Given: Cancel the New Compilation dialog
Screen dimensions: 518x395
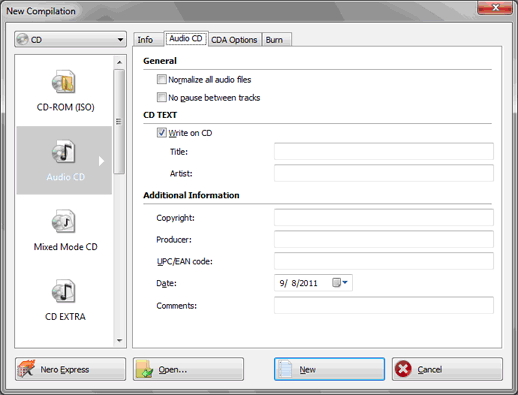Looking at the screenshot, I should [x=447, y=369].
